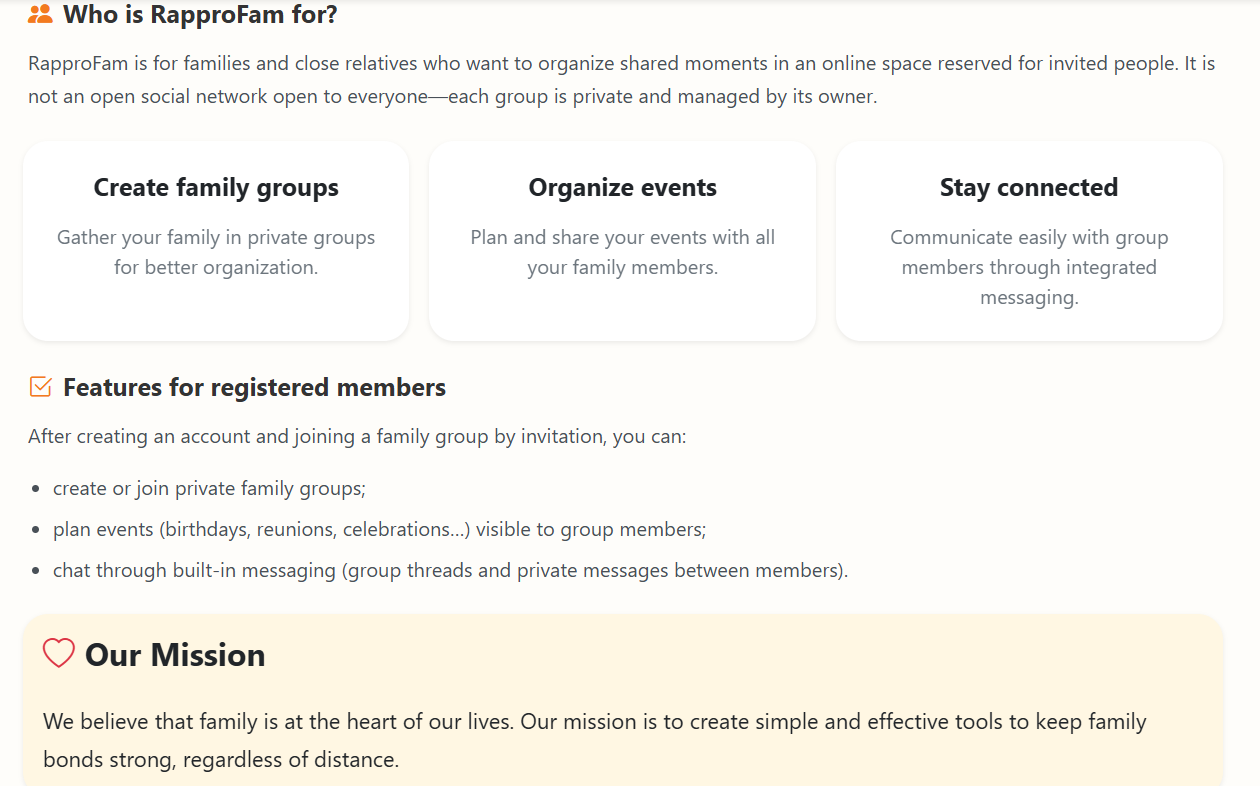Click the Who is RapproFam for? heading
1260x786 pixels.
[200, 15]
